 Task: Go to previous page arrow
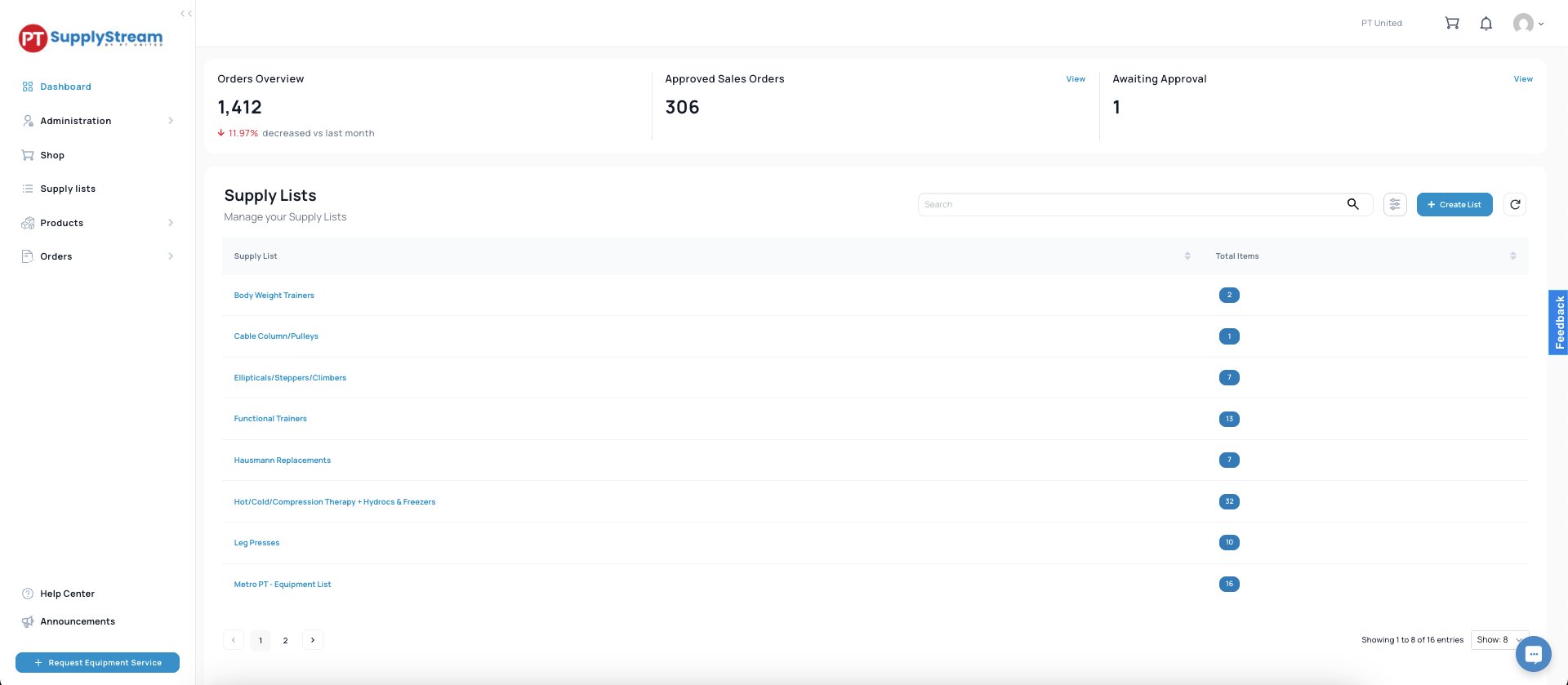coord(234,640)
